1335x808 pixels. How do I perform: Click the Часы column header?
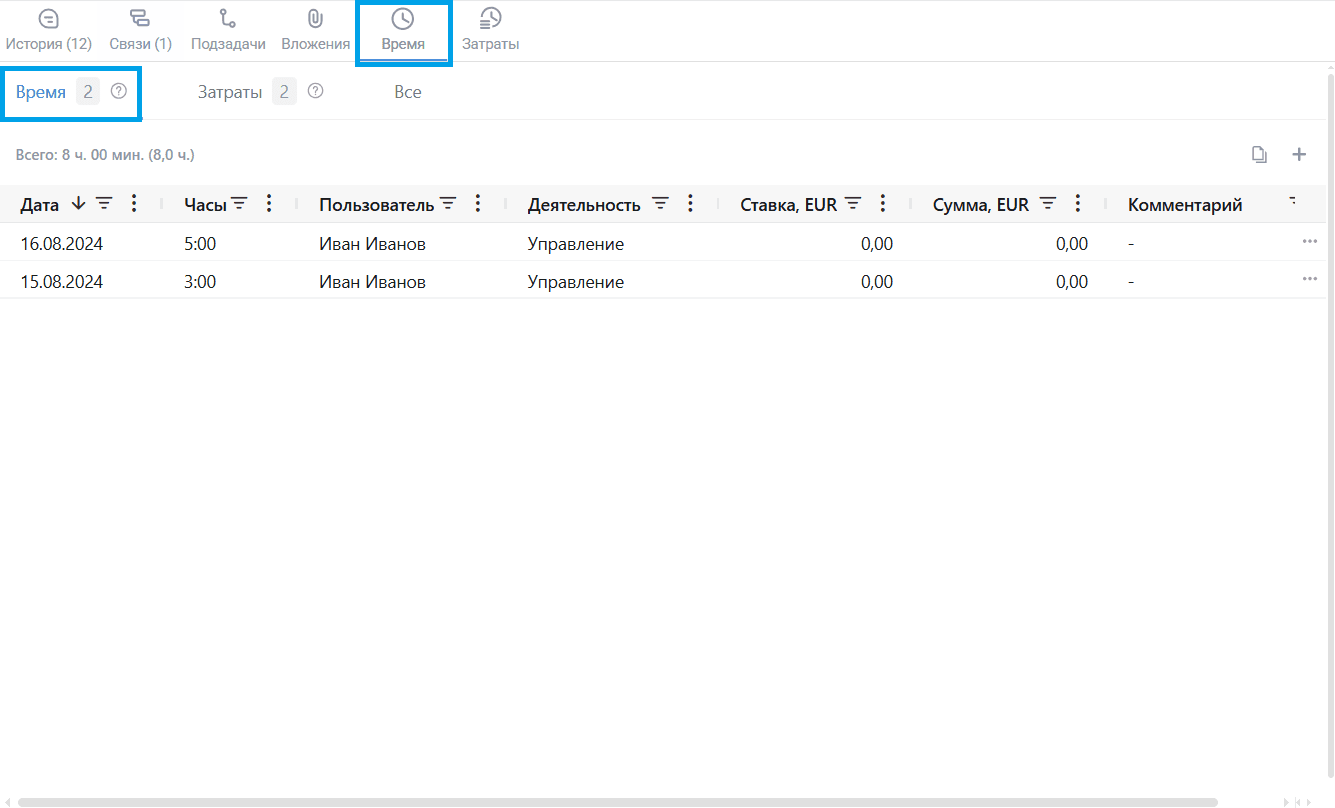pyautogui.click(x=205, y=205)
